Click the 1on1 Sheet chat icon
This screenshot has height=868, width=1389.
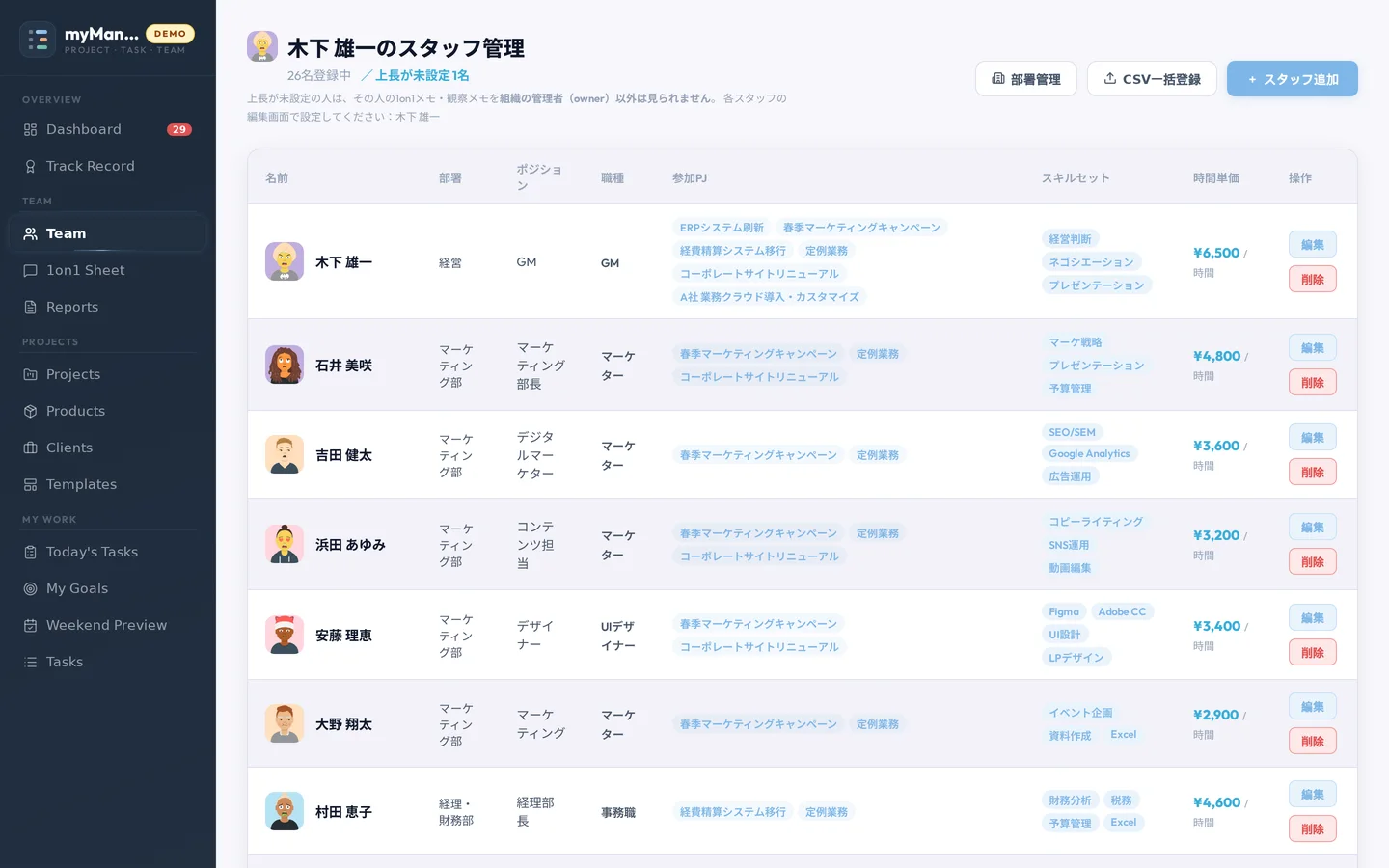tap(30, 271)
